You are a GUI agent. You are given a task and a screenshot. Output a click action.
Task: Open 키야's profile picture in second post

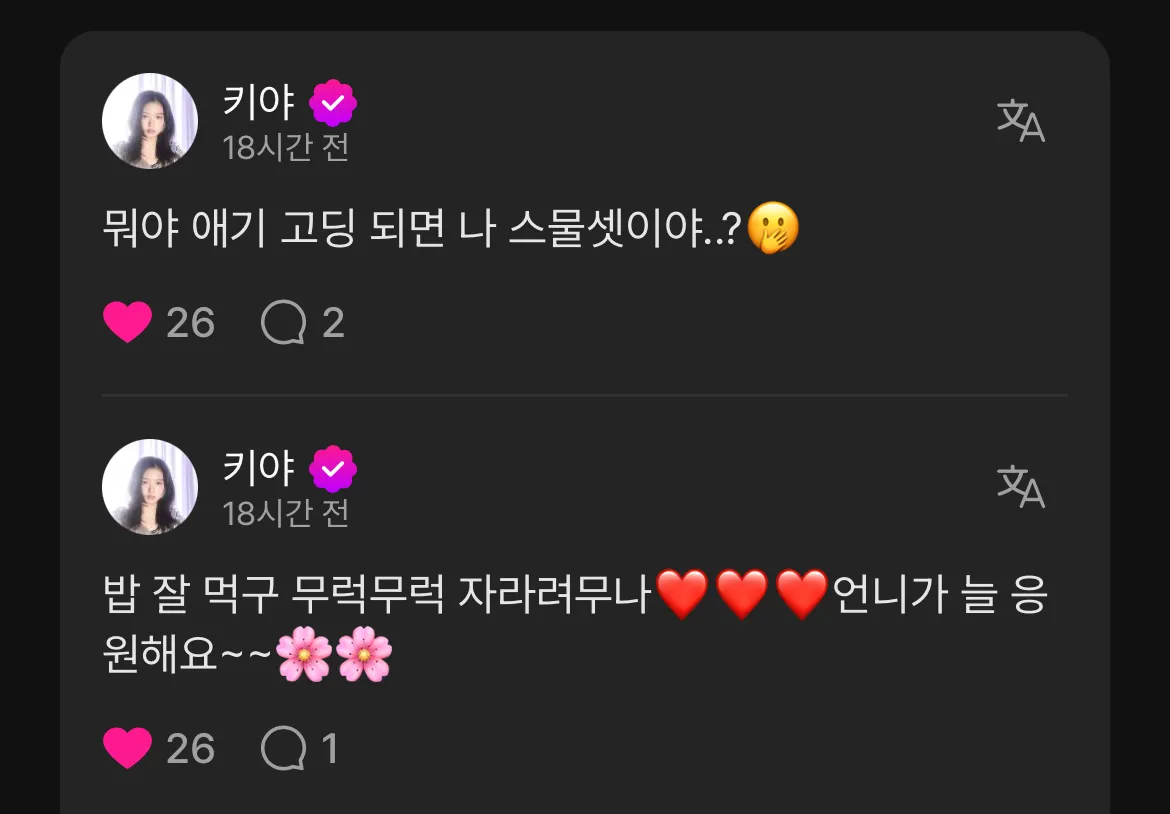click(x=150, y=486)
